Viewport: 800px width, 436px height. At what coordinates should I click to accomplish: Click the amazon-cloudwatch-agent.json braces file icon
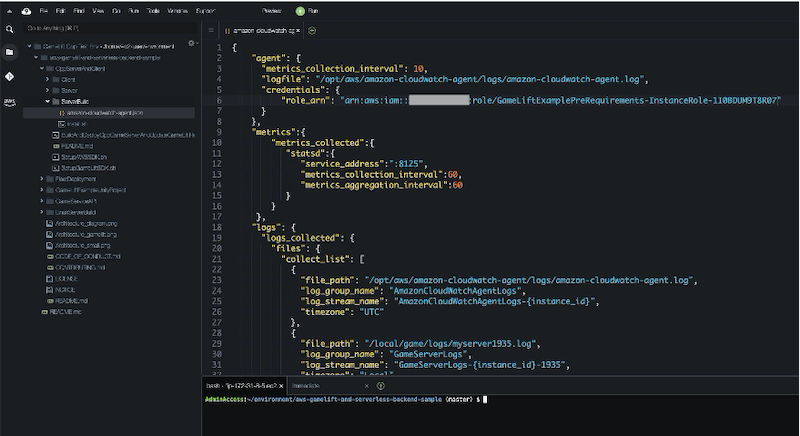(x=62, y=113)
